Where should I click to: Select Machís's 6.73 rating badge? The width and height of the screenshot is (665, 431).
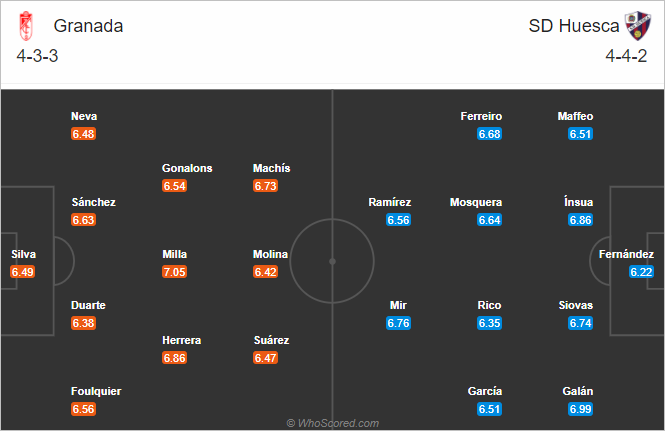265,186
